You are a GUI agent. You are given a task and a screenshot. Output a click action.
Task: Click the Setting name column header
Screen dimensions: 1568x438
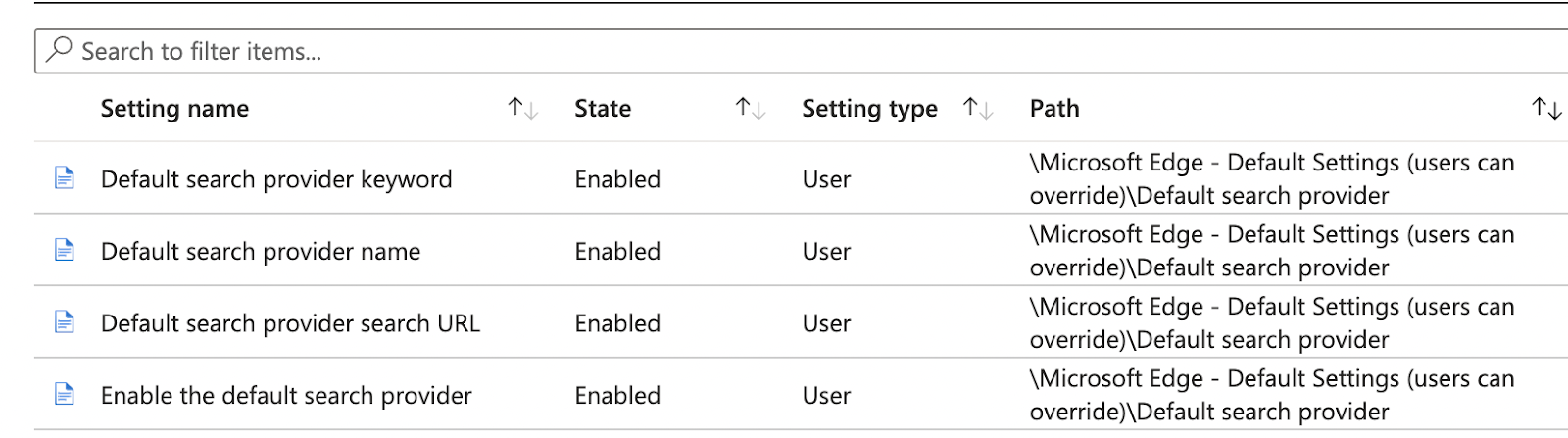pos(174,109)
